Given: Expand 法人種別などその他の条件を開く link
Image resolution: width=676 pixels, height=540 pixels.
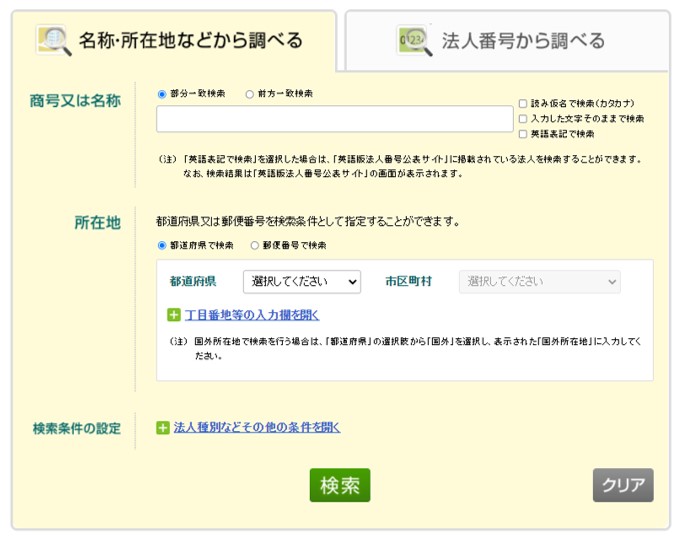Looking at the screenshot, I should (x=257, y=428).
